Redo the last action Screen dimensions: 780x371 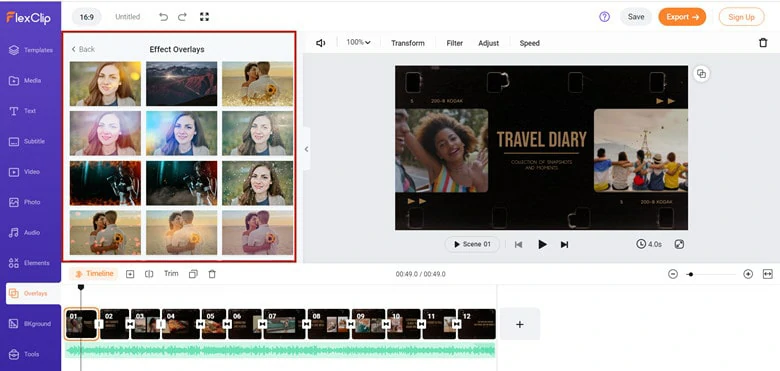click(x=182, y=17)
